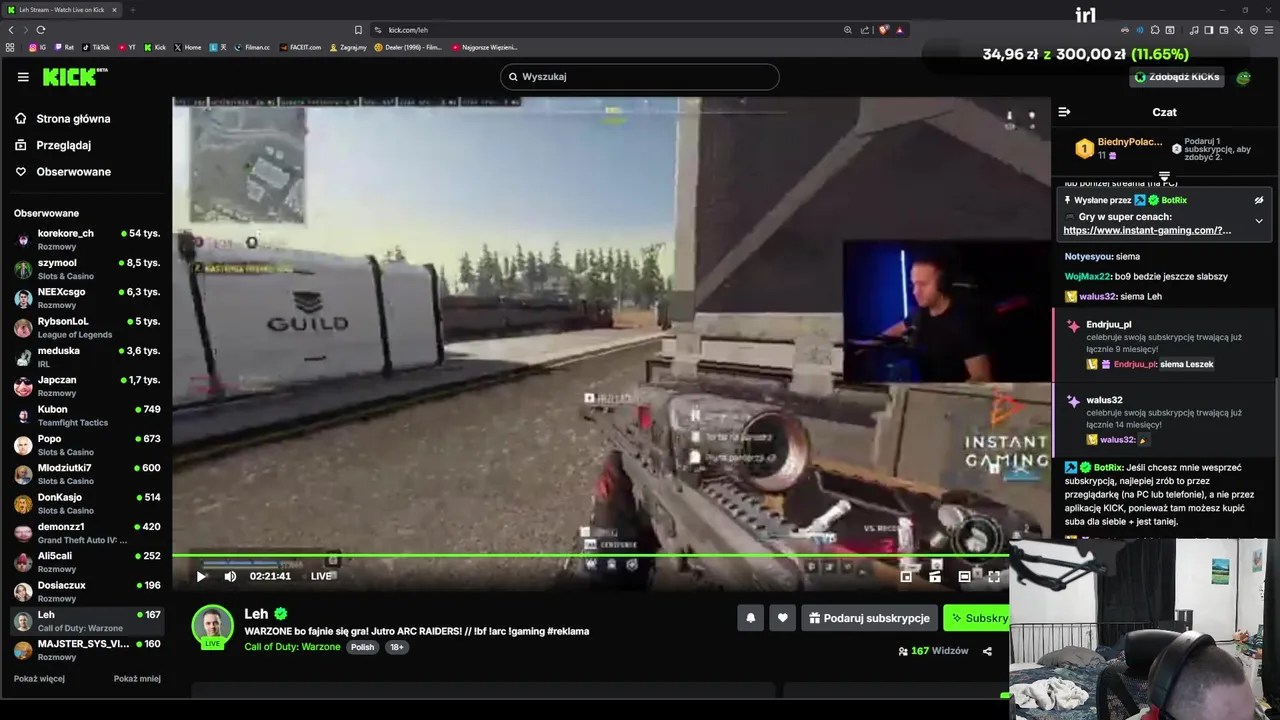
Task: Click Zdobądź KICKs button
Action: tap(1177, 77)
